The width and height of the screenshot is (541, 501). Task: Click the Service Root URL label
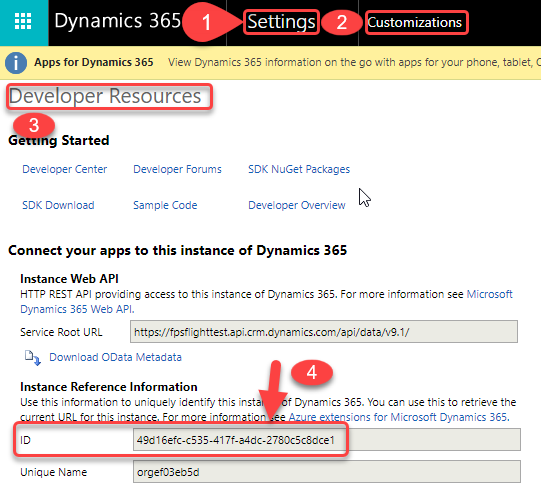pos(61,332)
